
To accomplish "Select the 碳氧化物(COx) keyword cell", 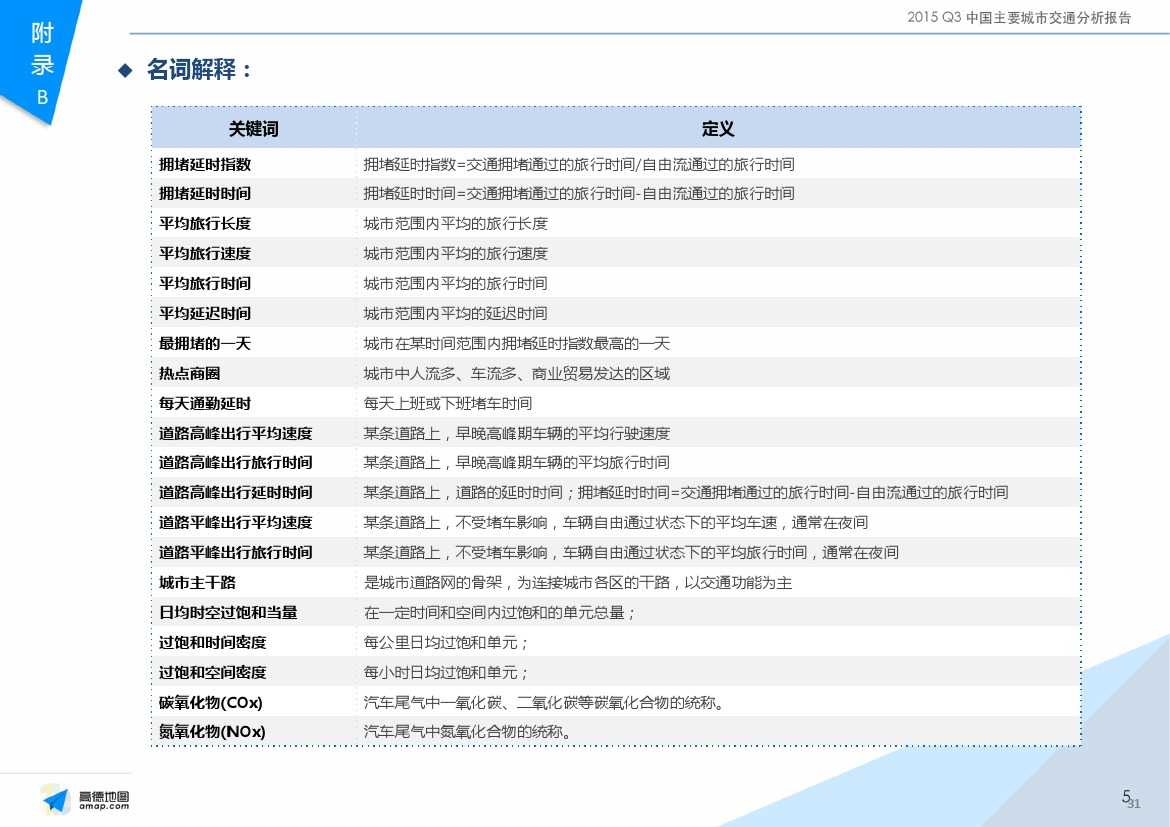I will (x=211, y=702).
